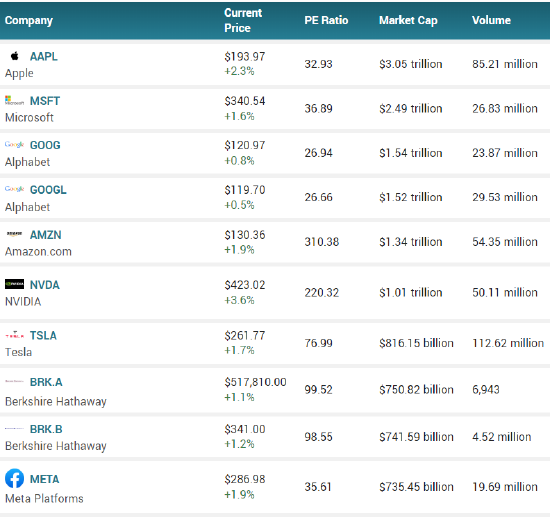This screenshot has height=520, width=550.
Task: Click the $2.49 trillion market cap
Action: click(411, 109)
